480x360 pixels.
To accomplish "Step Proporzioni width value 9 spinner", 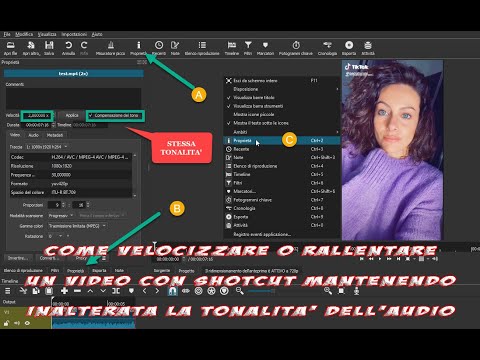I will point(64,205).
